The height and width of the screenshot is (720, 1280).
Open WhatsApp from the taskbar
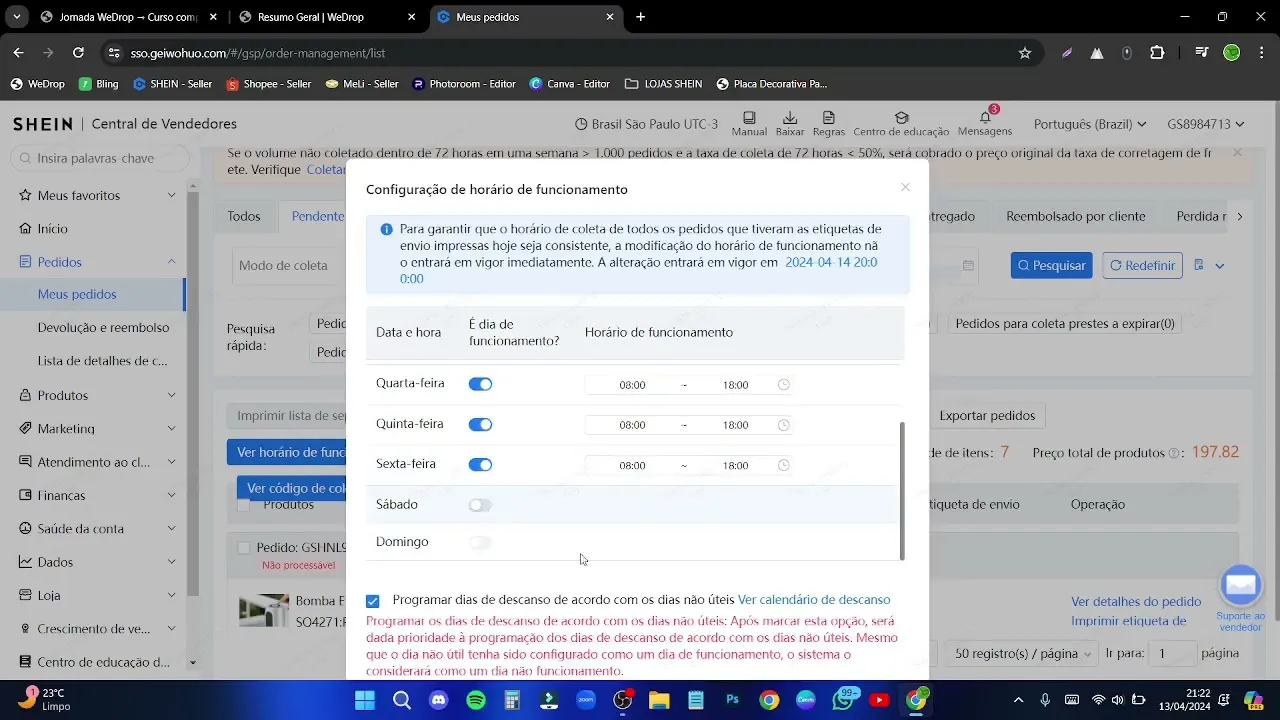click(x=843, y=700)
